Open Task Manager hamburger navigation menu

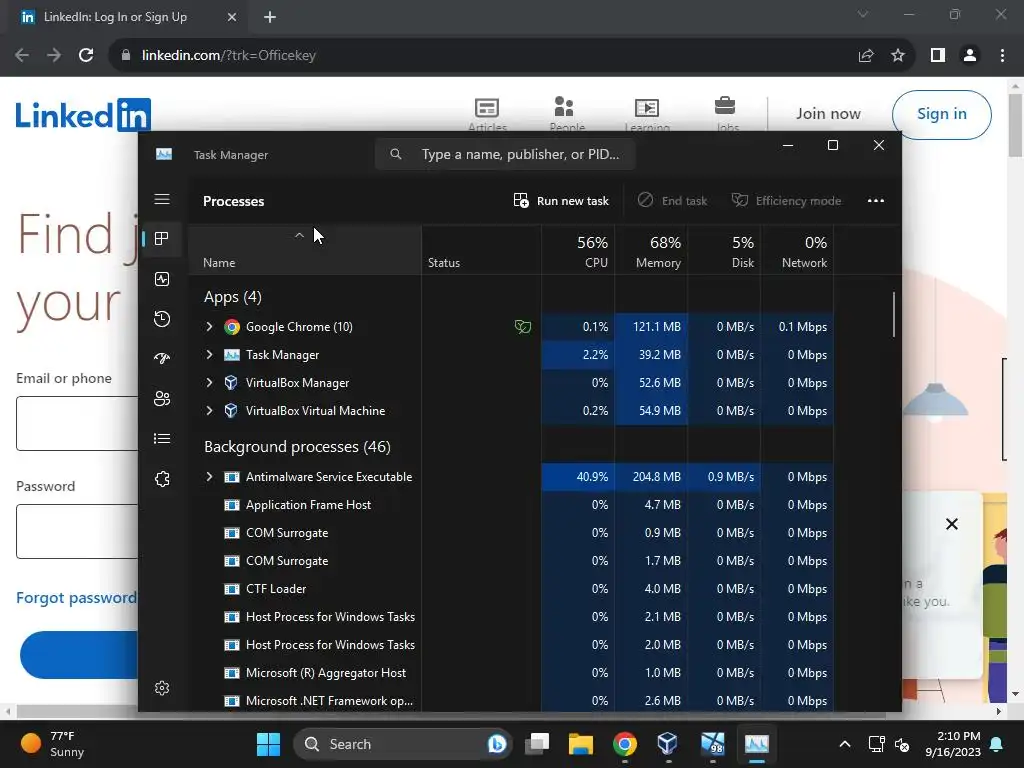click(162, 199)
